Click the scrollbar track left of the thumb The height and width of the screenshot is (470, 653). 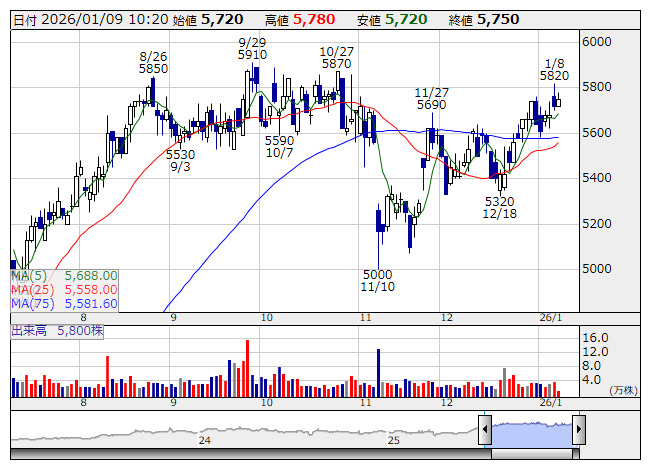point(251,454)
